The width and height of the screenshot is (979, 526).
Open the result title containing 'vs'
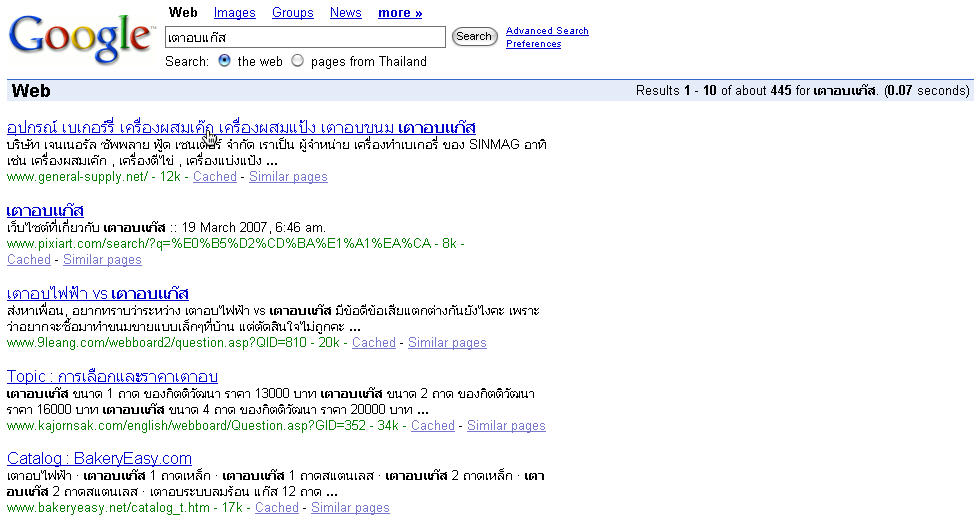click(97, 293)
